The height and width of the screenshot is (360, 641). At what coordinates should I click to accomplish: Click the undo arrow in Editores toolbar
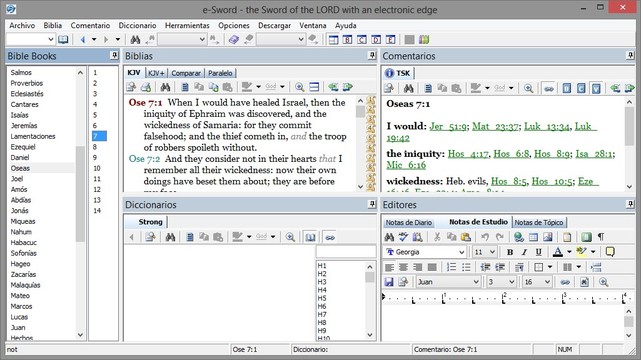coord(485,237)
